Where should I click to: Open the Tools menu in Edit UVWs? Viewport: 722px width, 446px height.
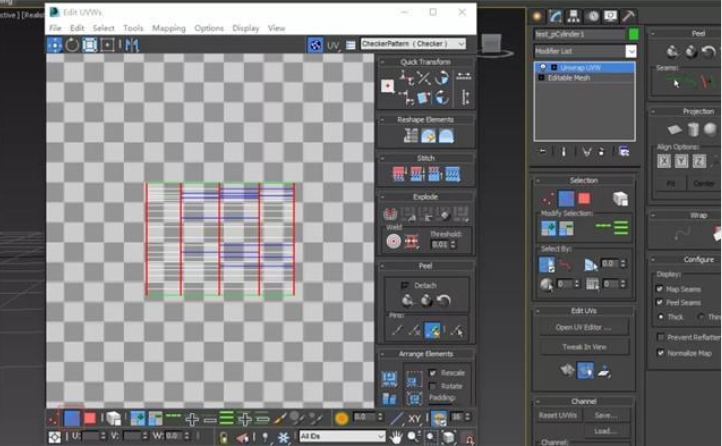tap(133, 28)
